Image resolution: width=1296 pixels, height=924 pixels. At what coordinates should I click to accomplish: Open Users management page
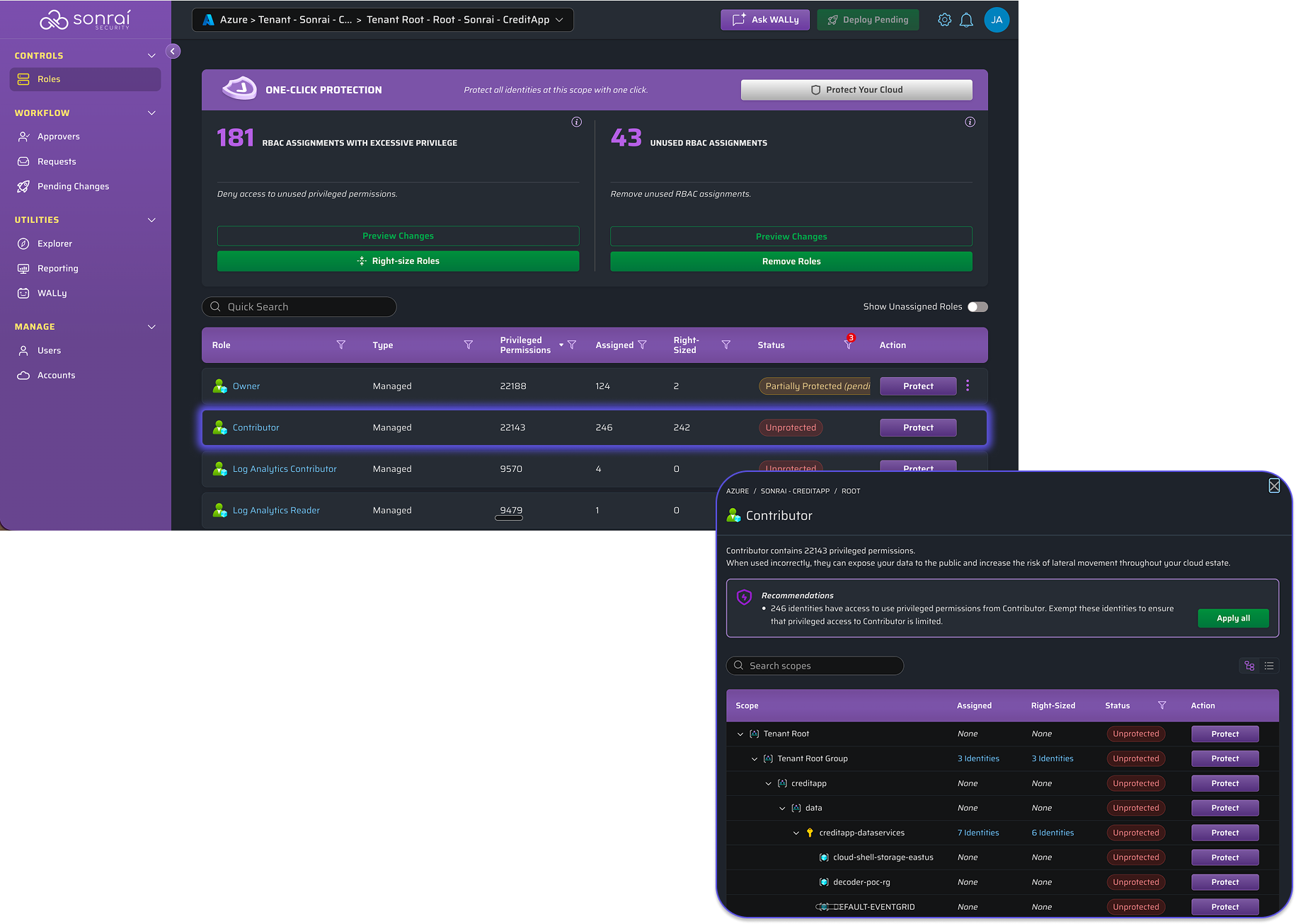(49, 350)
